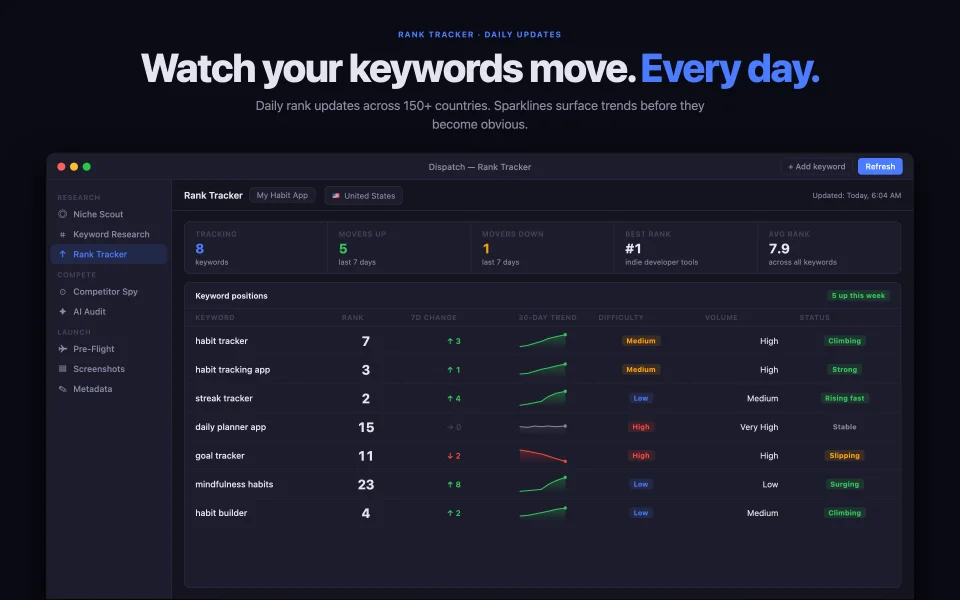Image resolution: width=960 pixels, height=600 pixels.
Task: Click the Rising fast status badge
Action: [x=844, y=398]
